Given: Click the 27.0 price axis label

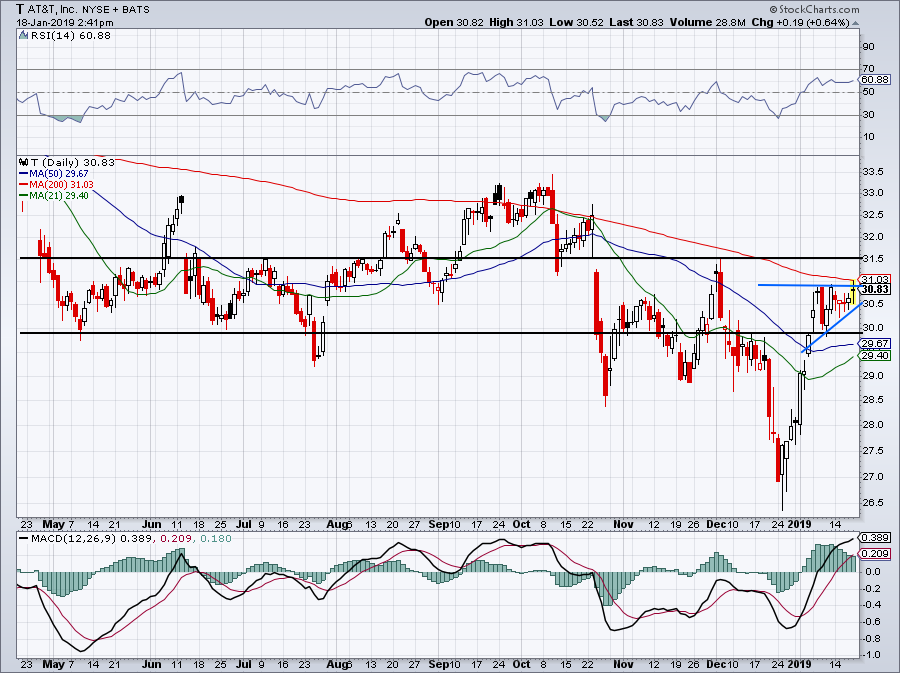Looking at the screenshot, I should (872, 477).
